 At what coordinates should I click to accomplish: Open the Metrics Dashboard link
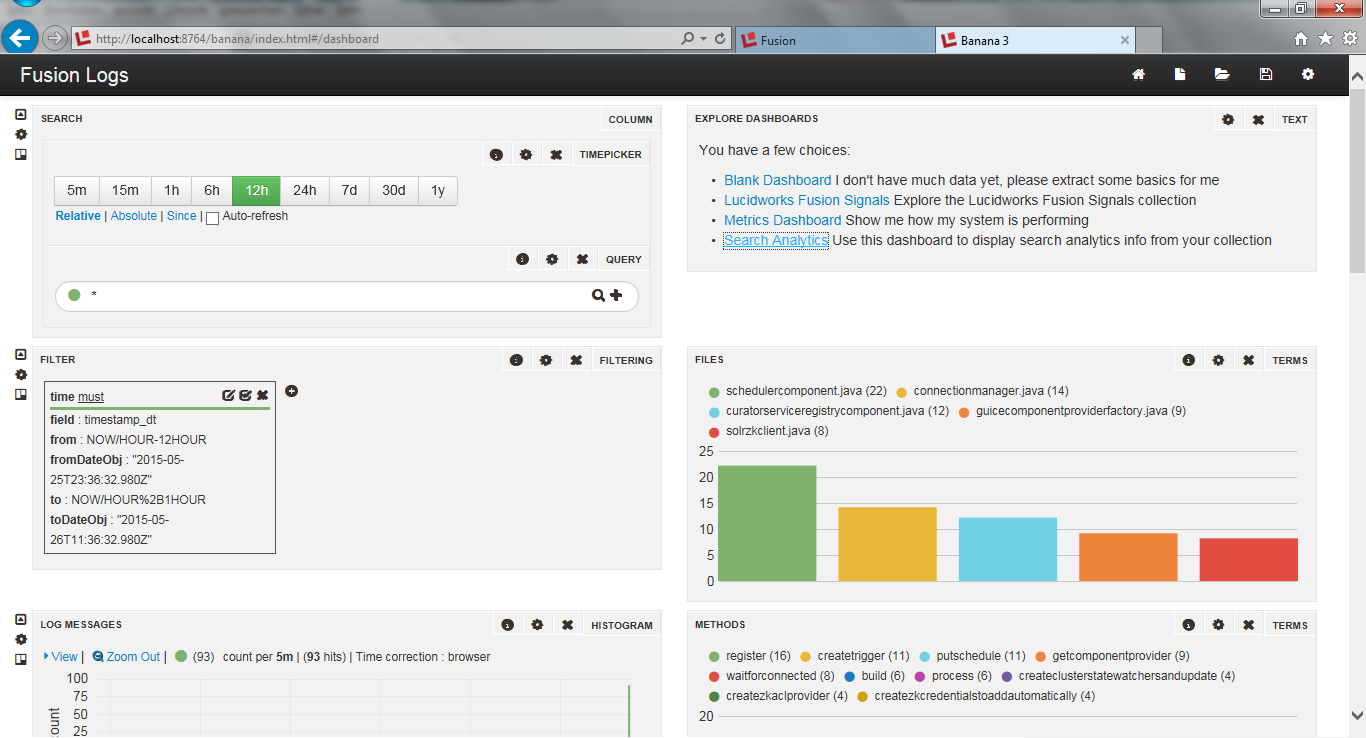[x=782, y=220]
